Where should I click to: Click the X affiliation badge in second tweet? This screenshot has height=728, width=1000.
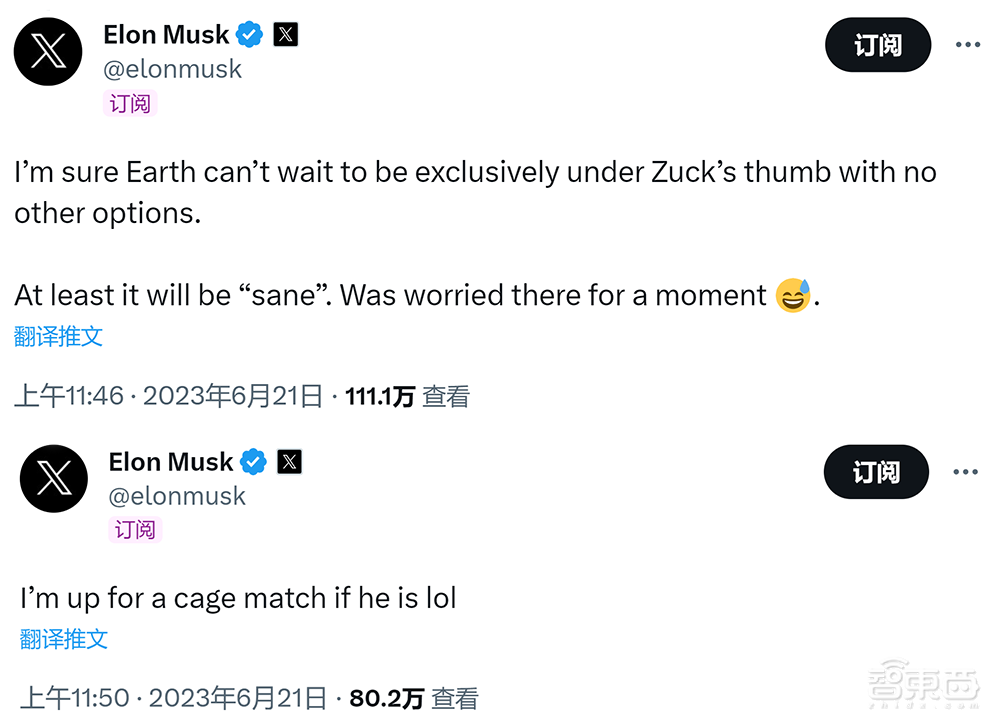289,462
